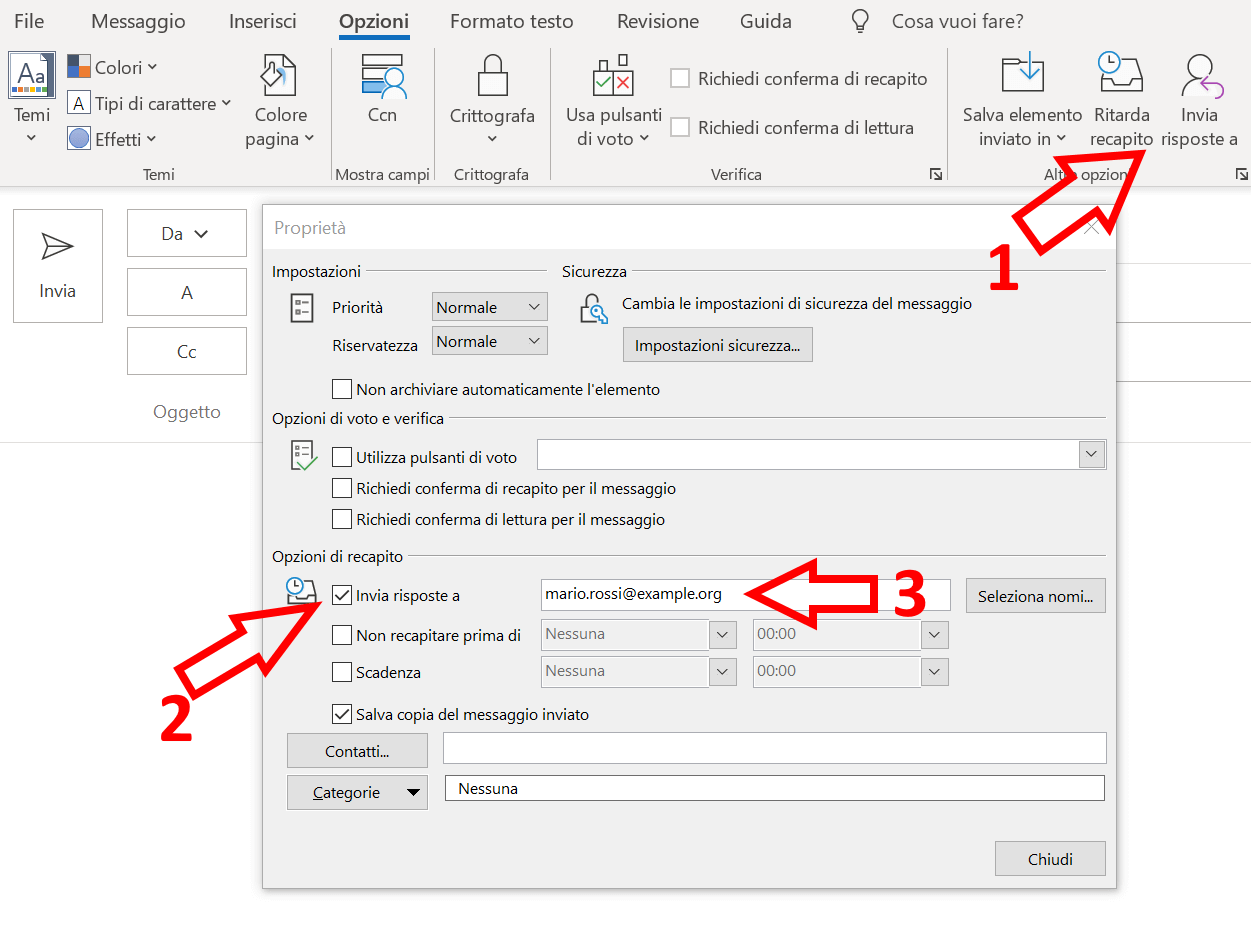This screenshot has width=1251, height=933.
Task: Click Ritarda recapito ribbon button
Action: tap(1121, 101)
